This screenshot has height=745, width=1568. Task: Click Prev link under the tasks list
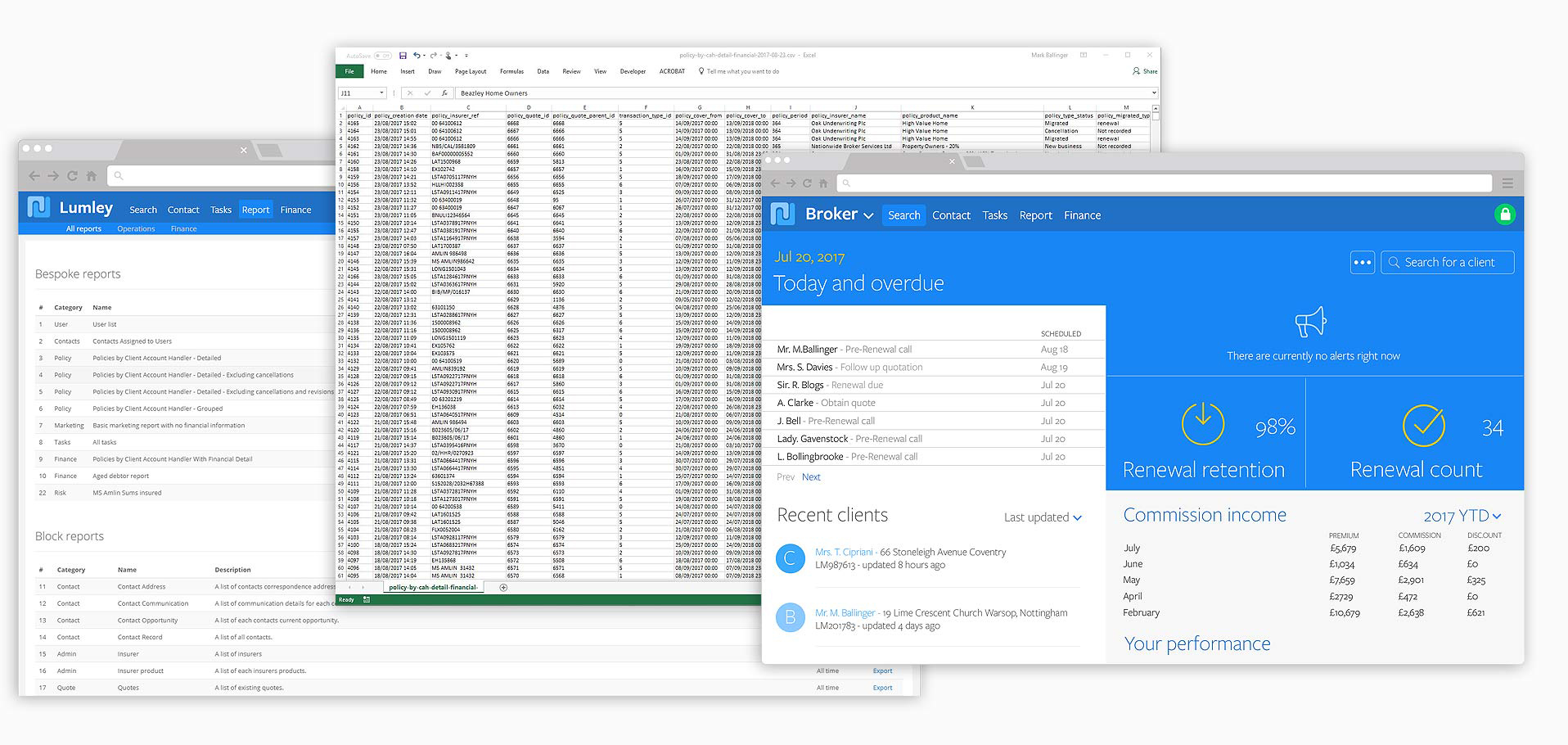[786, 477]
